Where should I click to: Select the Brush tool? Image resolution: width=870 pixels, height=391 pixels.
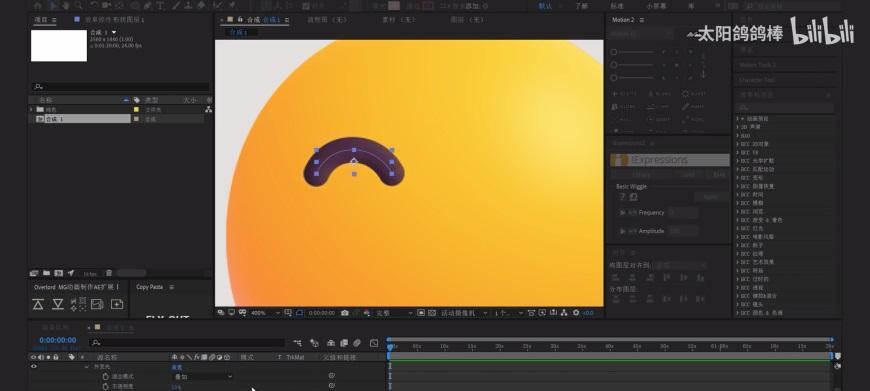[x=176, y=6]
